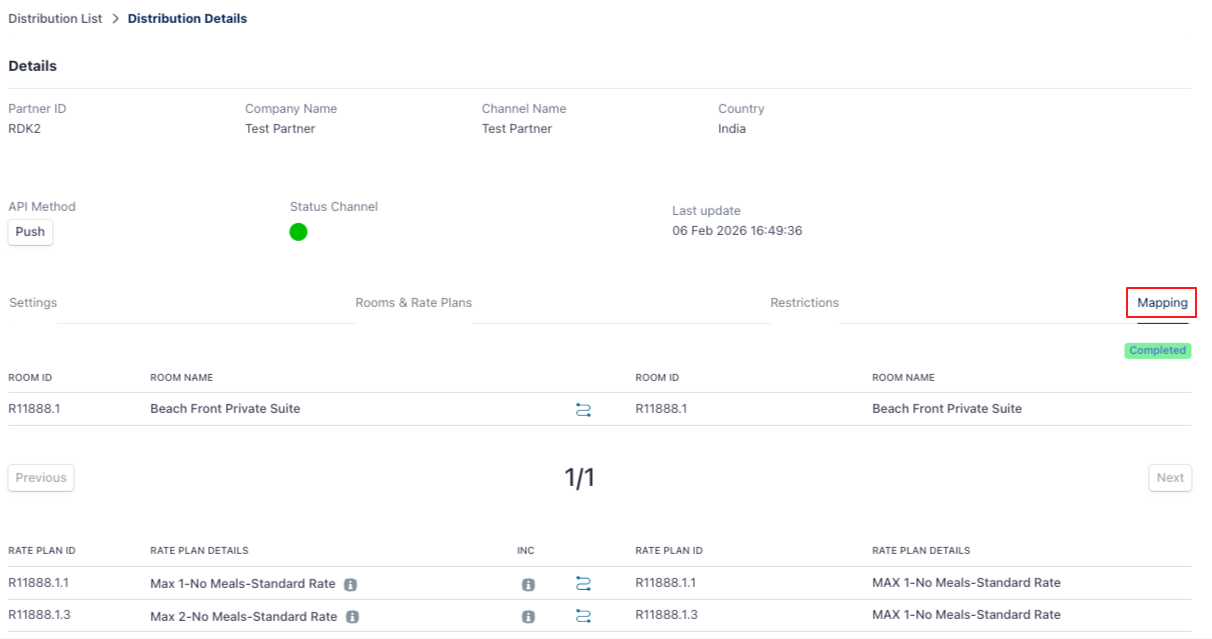
Task: Click INC info icon in R11888.1.3 row
Action: click(528, 617)
